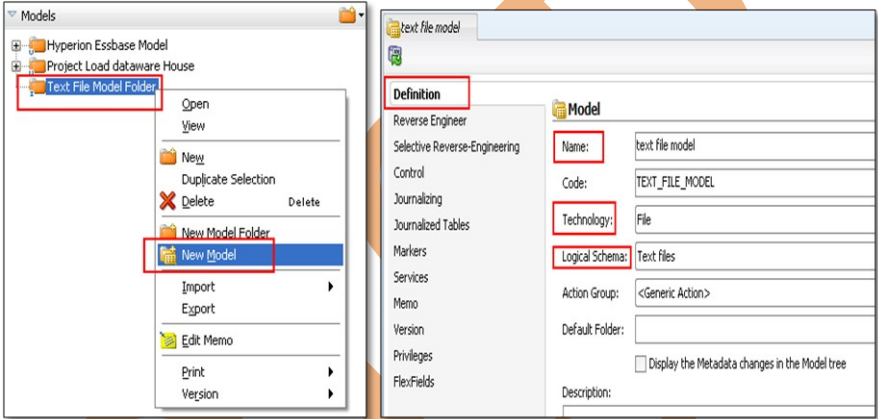878x419 pixels.
Task: Click the Hyperion Essbase Model folder icon
Action: pos(37,45)
